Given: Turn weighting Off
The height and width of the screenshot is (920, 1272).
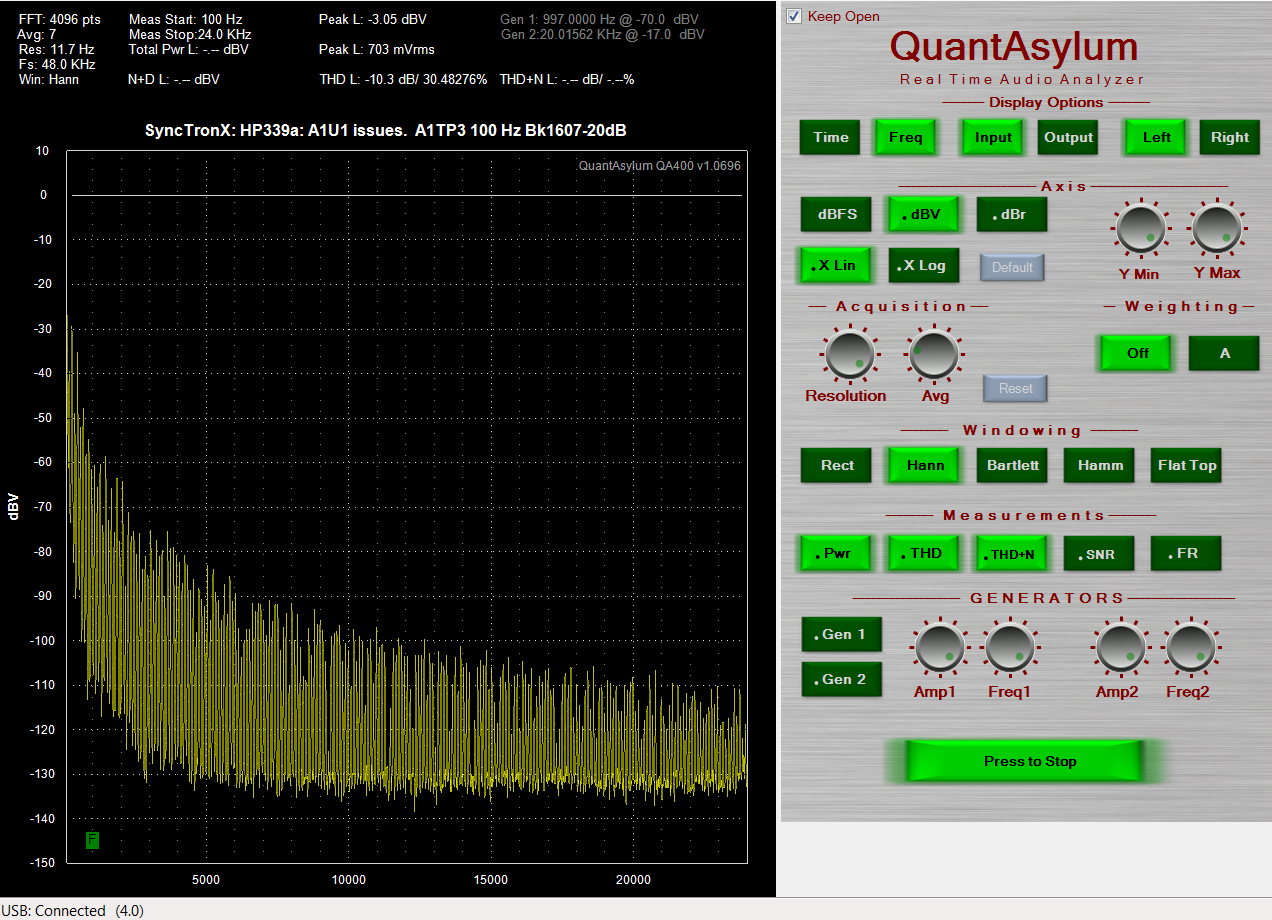Looking at the screenshot, I should (x=1137, y=353).
